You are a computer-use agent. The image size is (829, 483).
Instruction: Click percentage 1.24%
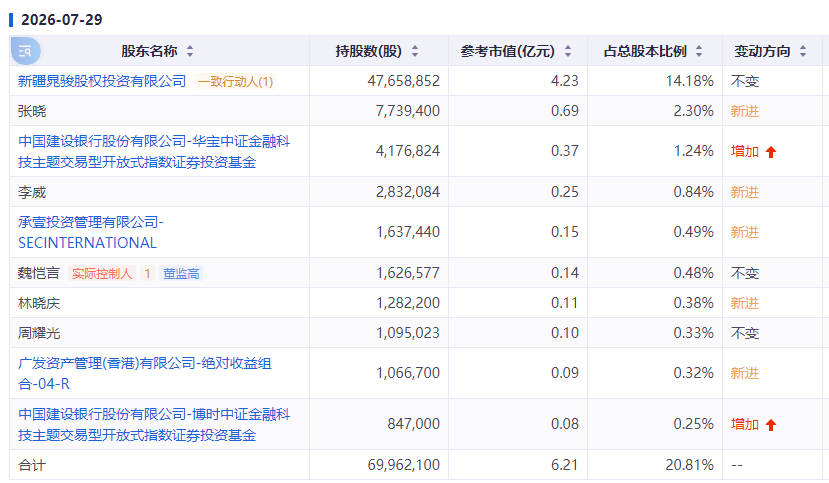coord(693,151)
